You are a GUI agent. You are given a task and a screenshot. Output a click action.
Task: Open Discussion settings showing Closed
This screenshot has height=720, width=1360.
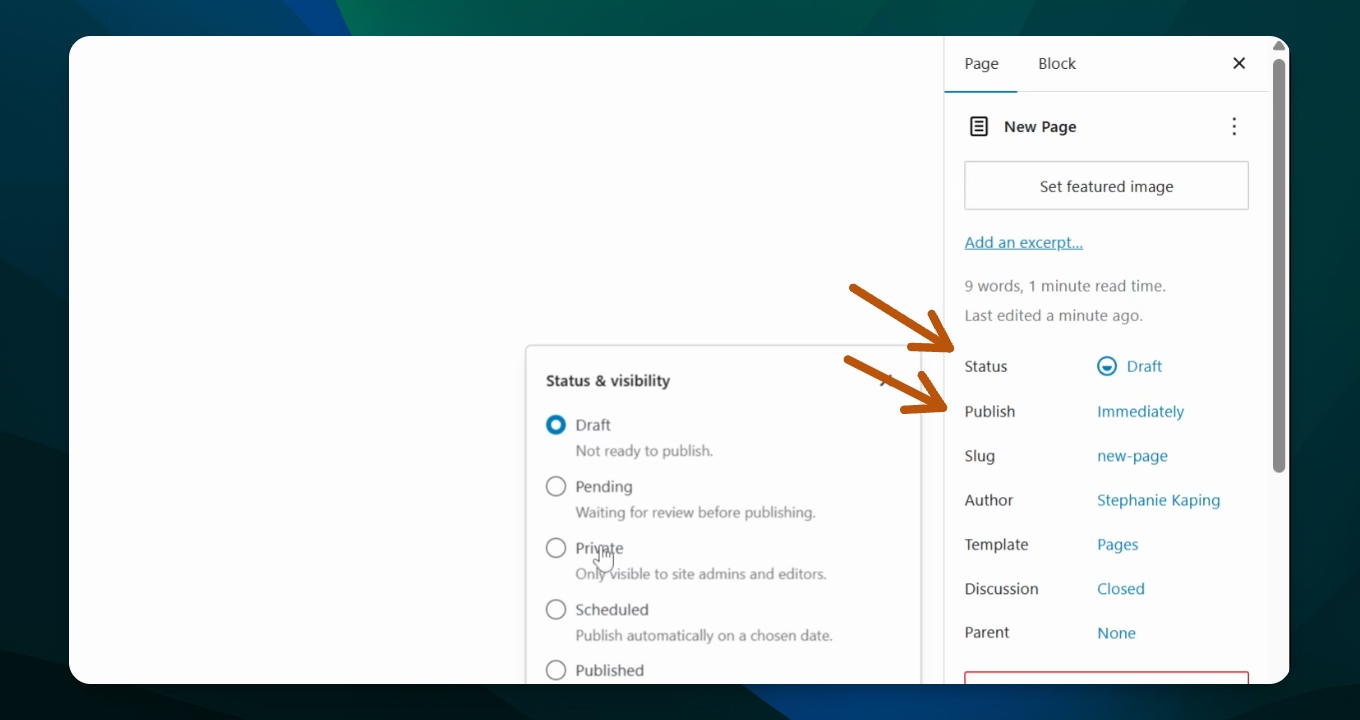pos(1120,588)
